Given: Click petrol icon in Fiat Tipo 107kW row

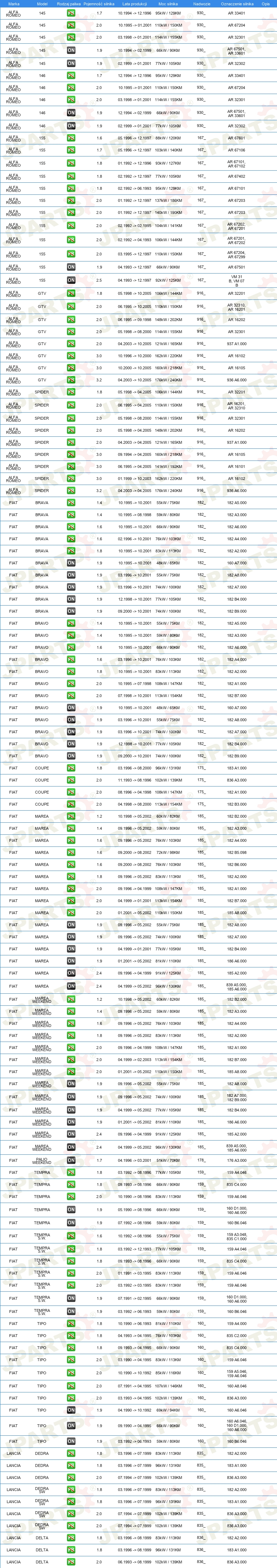Looking at the screenshot, I should [71, 1386].
